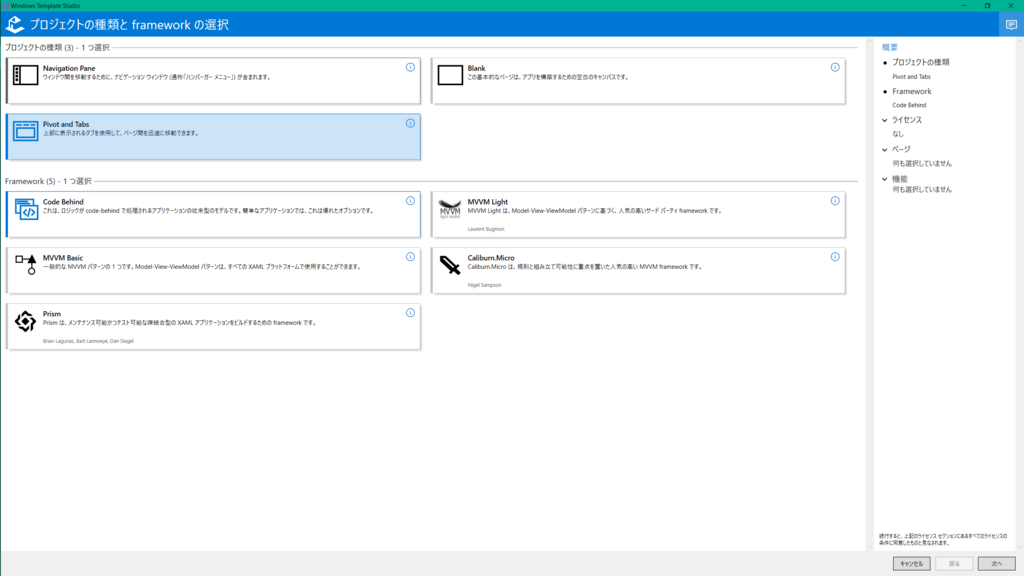Click the Blank project rectangle icon
Viewport: 1024px width, 576px height.
(x=450, y=75)
